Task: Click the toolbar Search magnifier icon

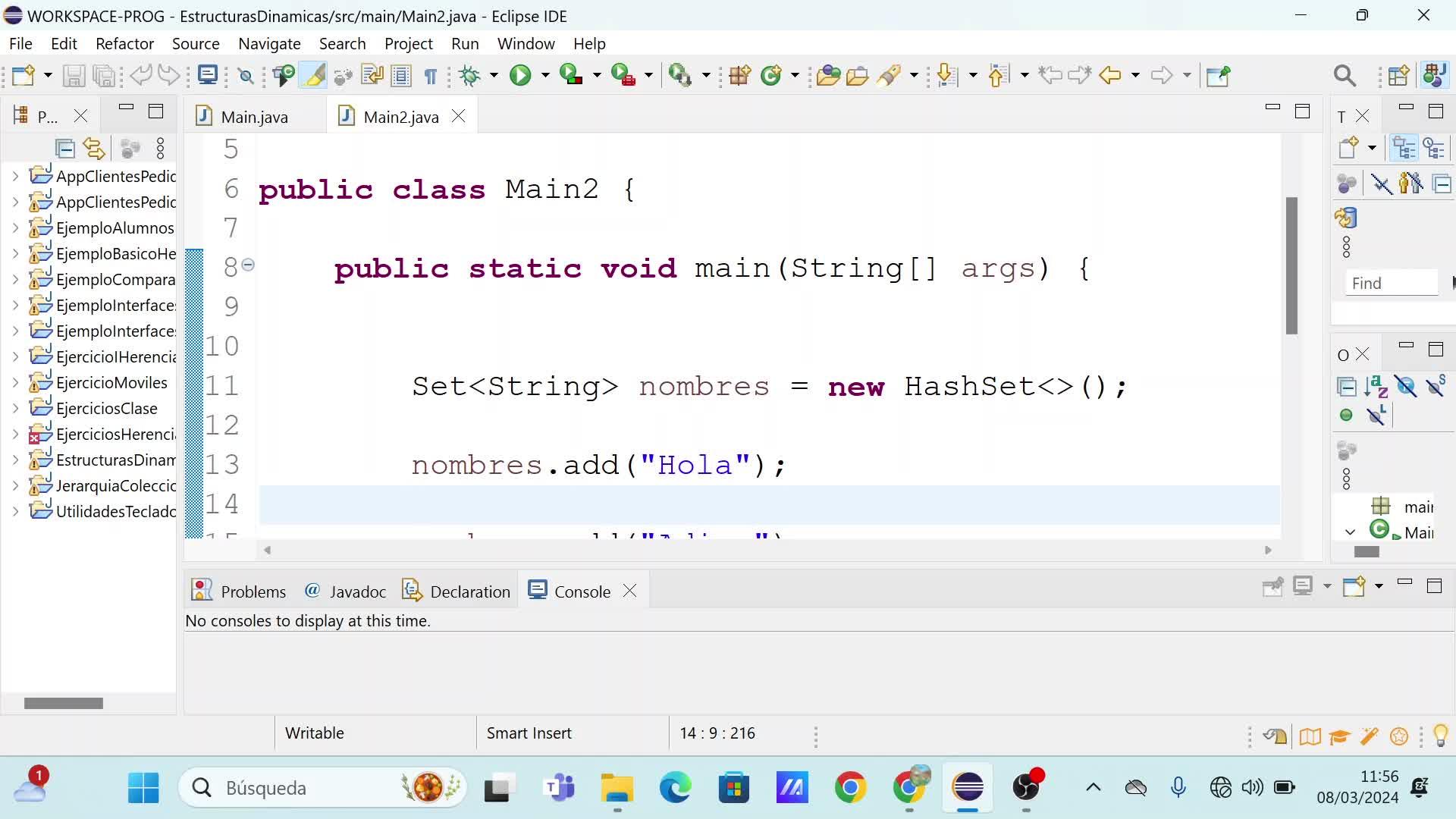Action: tap(1344, 75)
